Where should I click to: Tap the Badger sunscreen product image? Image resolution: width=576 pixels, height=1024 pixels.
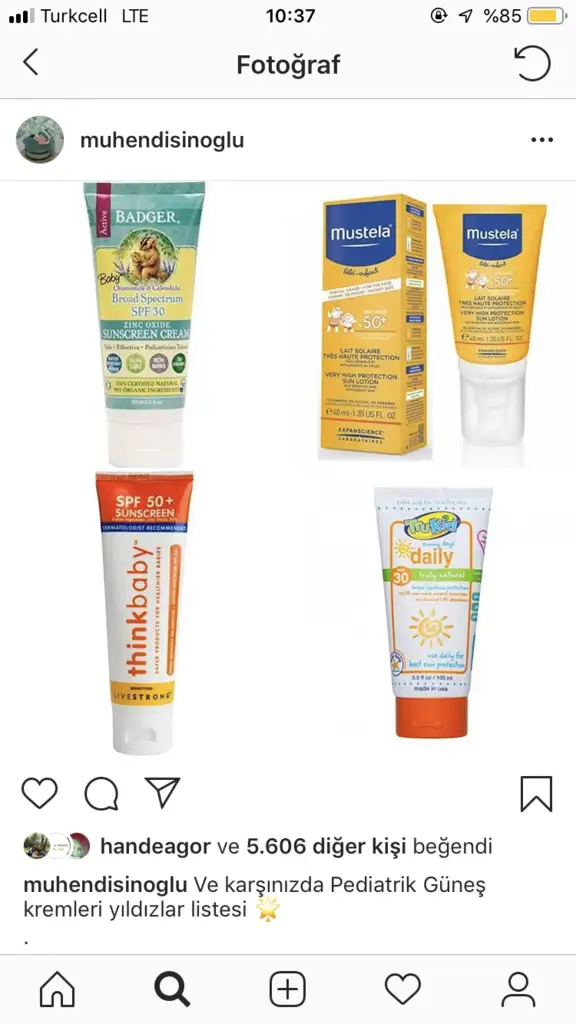[144, 323]
